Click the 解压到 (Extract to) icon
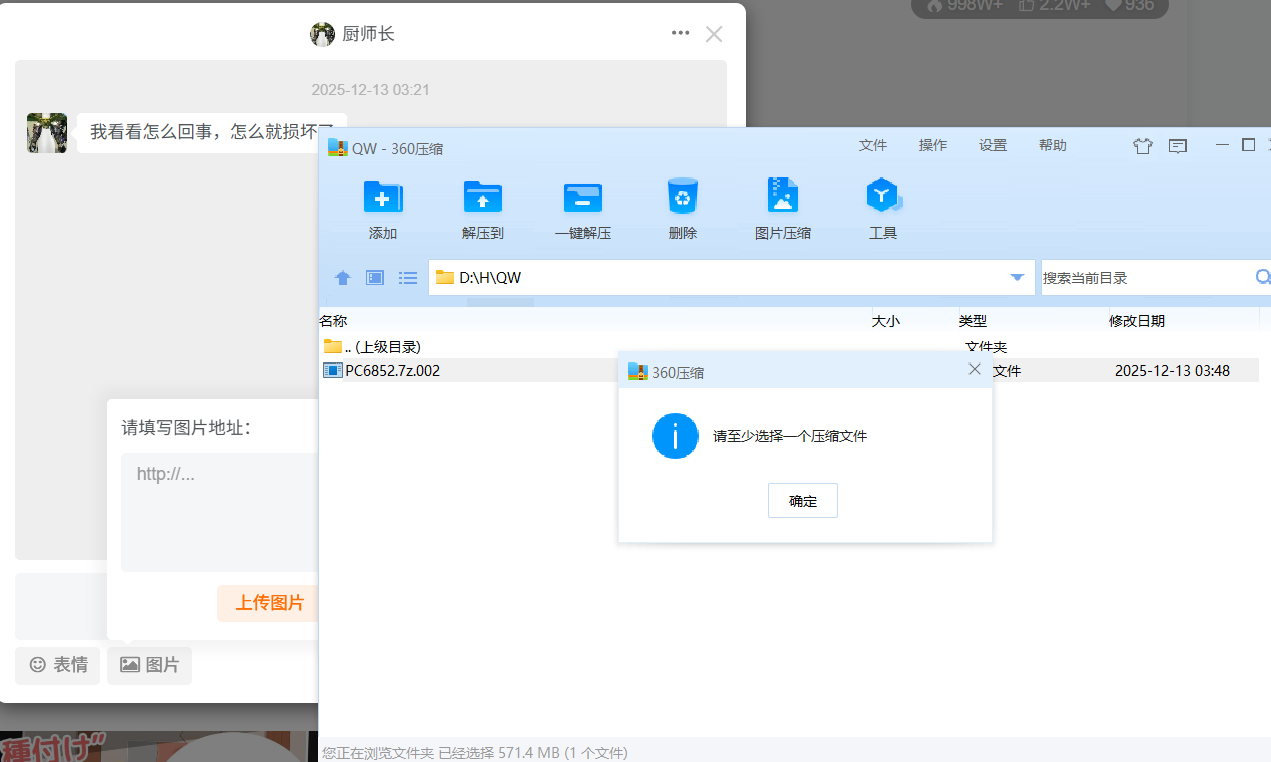1271x762 pixels. tap(482, 198)
